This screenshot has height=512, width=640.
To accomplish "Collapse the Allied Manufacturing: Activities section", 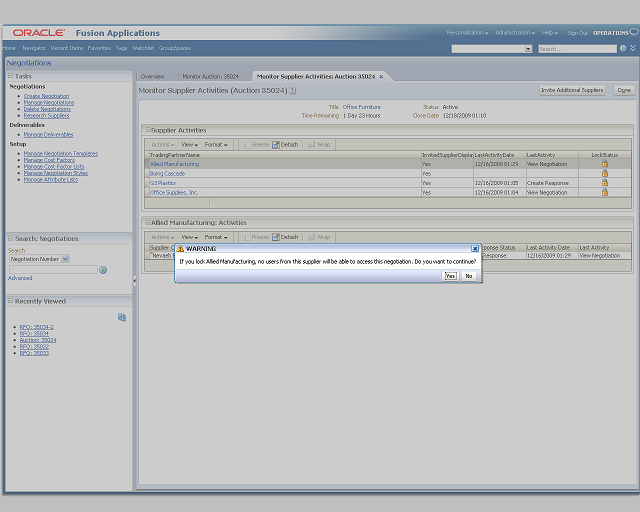I will pos(148,223).
